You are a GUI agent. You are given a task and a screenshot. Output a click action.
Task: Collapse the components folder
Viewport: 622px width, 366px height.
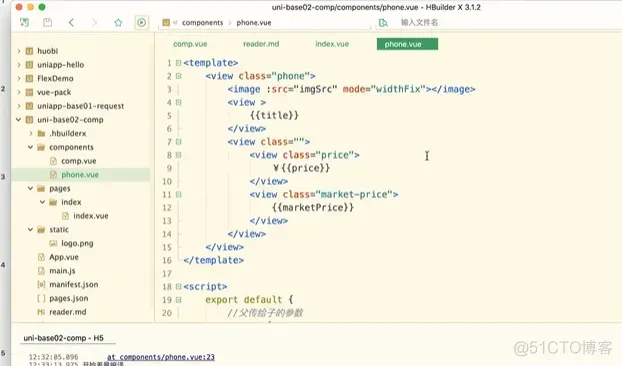point(31,147)
